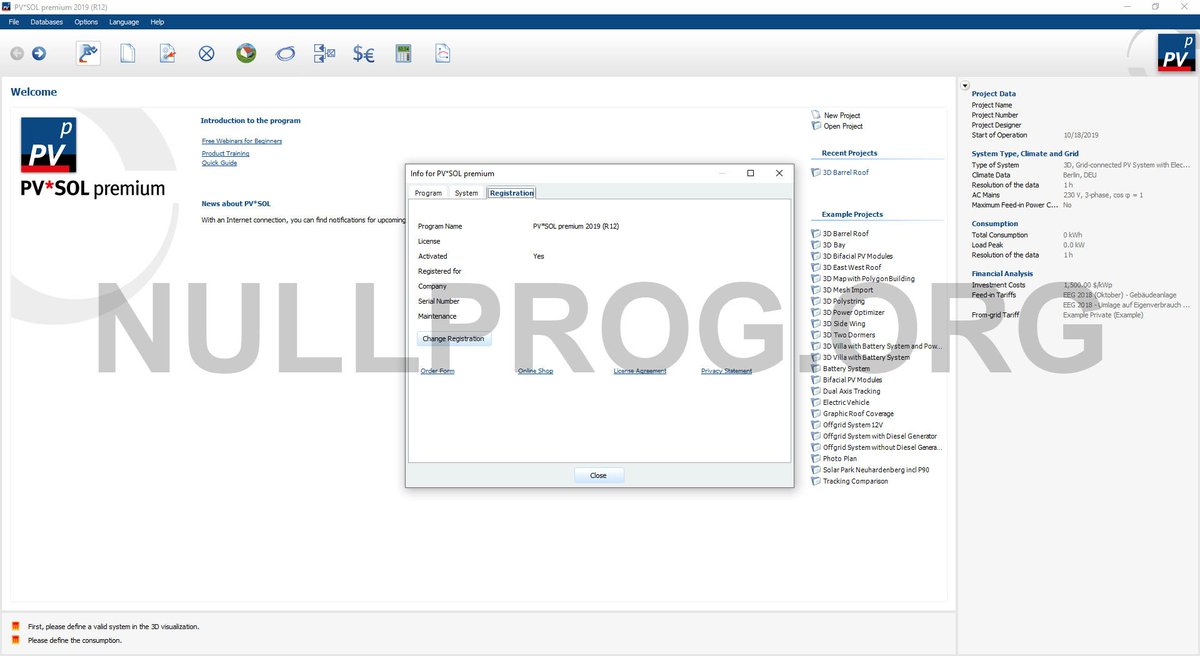The image size is (1200, 656).
Task: Click the Consumption heading in side panel
Action: click(995, 224)
